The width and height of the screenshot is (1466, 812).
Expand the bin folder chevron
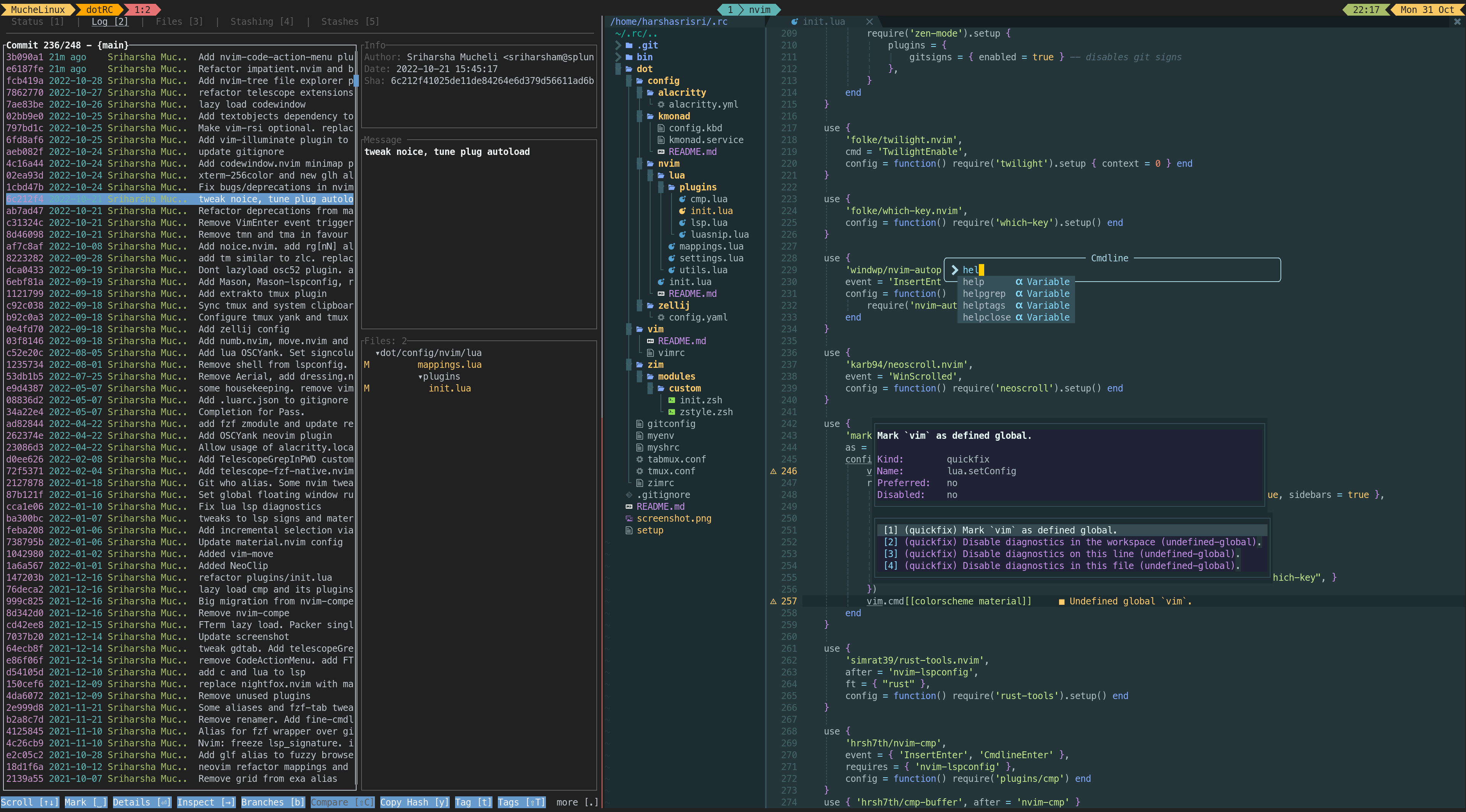coord(618,57)
